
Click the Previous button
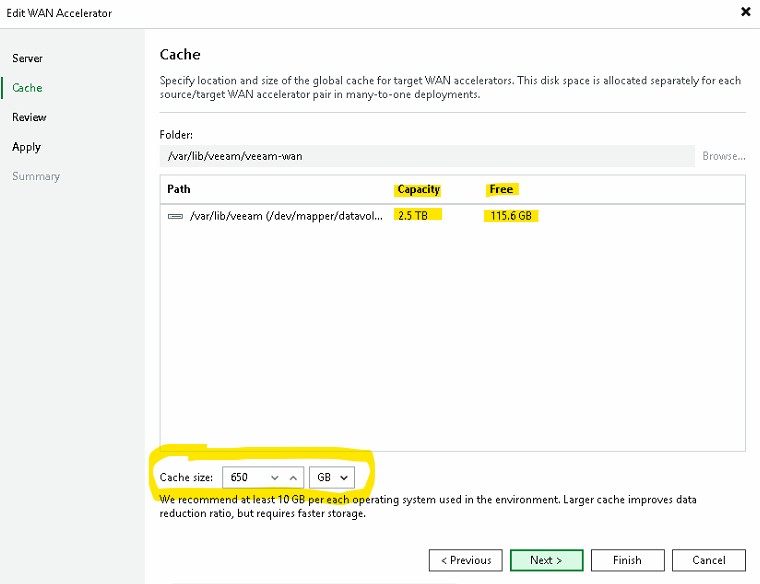pos(466,560)
